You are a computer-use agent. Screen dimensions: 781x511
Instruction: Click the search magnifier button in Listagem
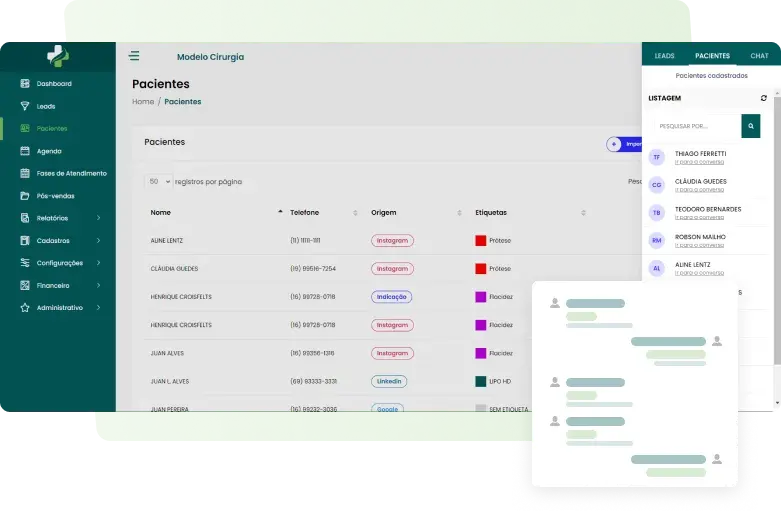[750, 126]
